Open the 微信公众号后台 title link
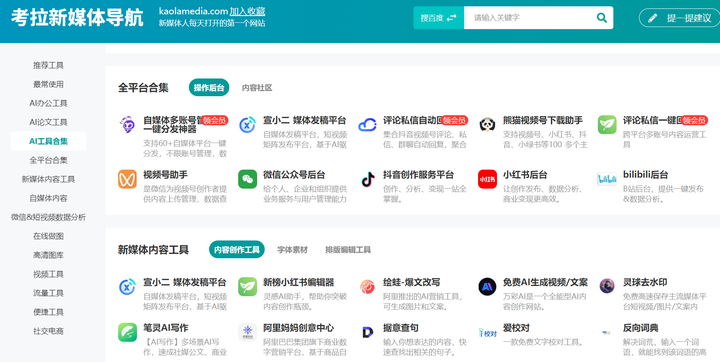 tap(294, 175)
